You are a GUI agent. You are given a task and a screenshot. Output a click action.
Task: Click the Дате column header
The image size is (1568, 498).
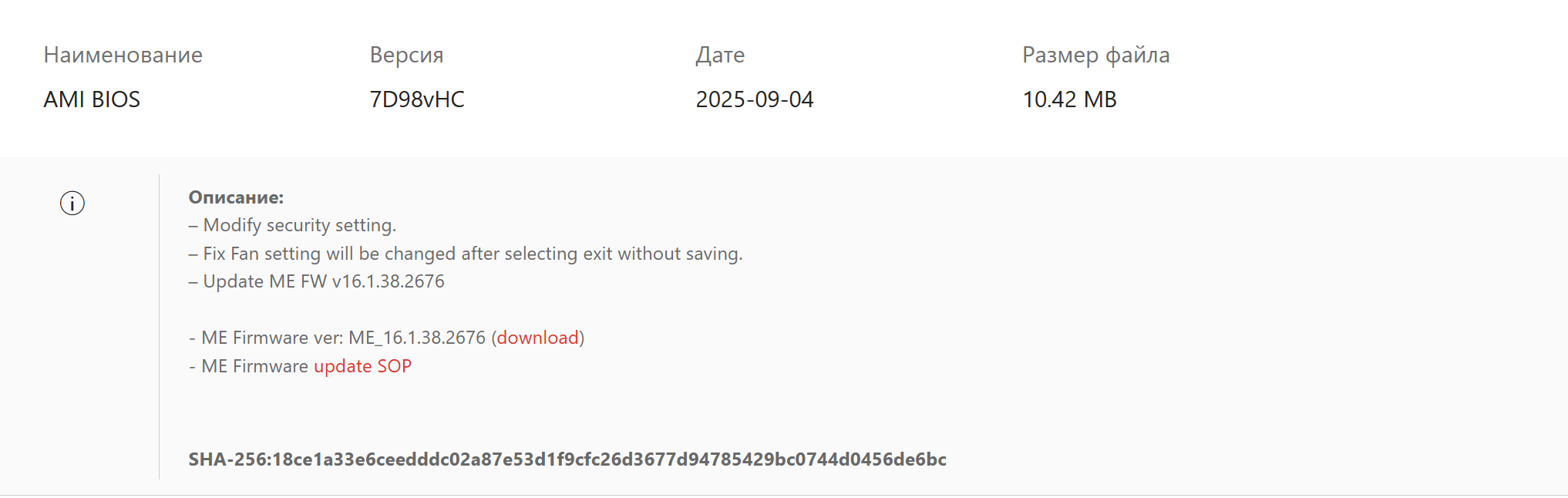tap(720, 55)
